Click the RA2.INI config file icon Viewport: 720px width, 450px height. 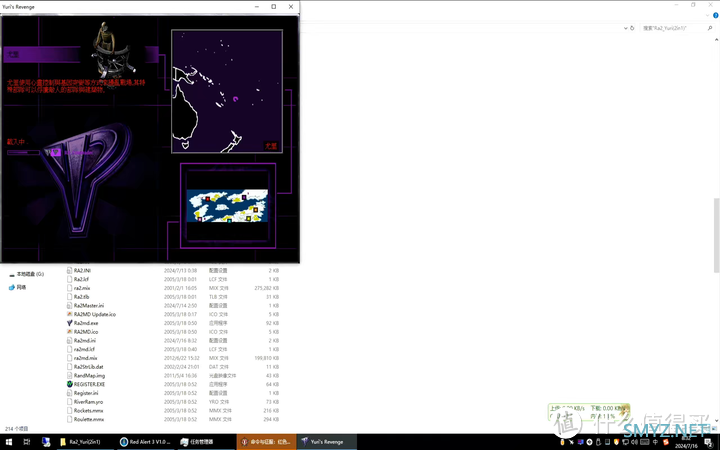(70, 270)
